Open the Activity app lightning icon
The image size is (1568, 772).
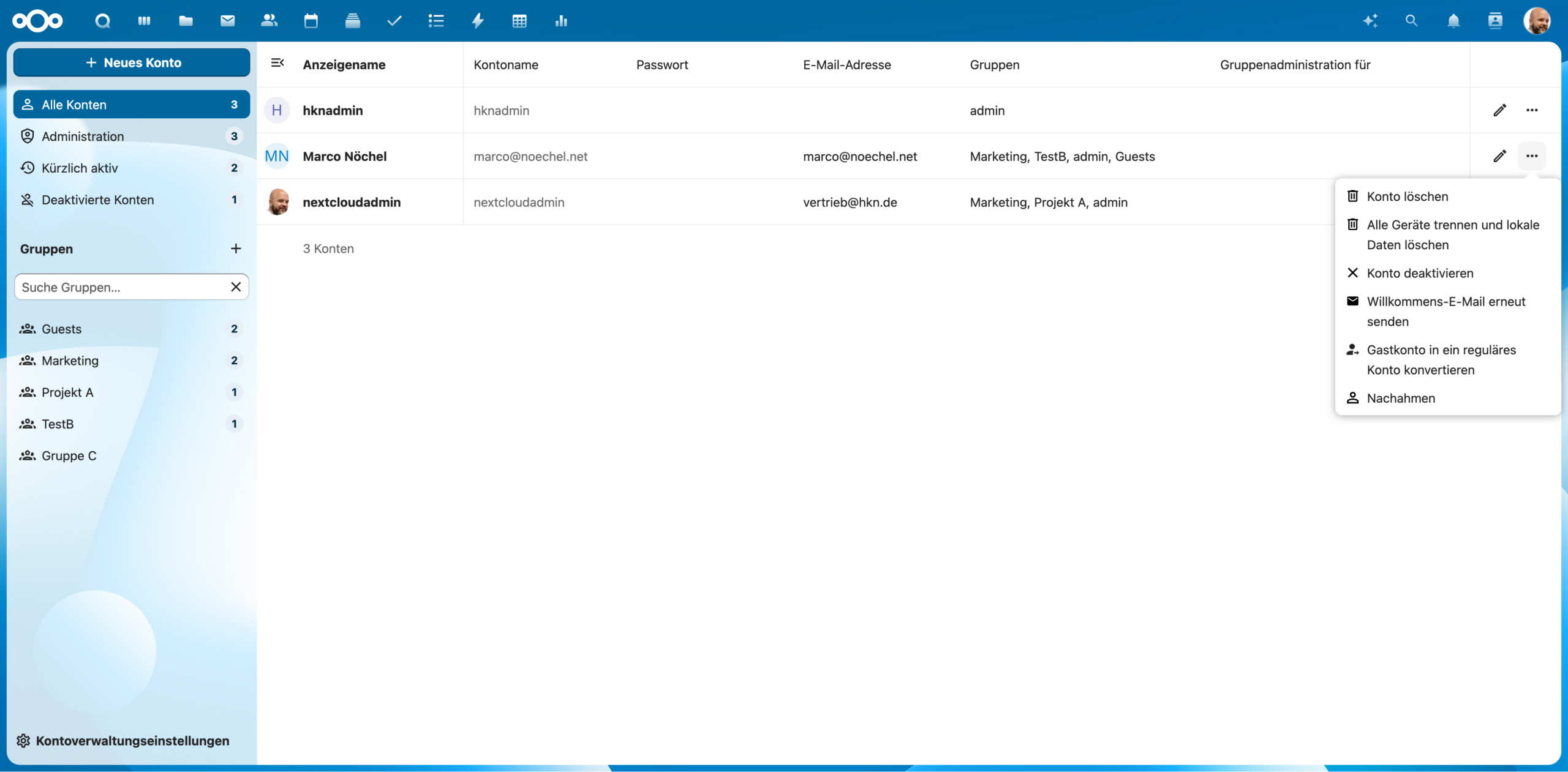[477, 21]
